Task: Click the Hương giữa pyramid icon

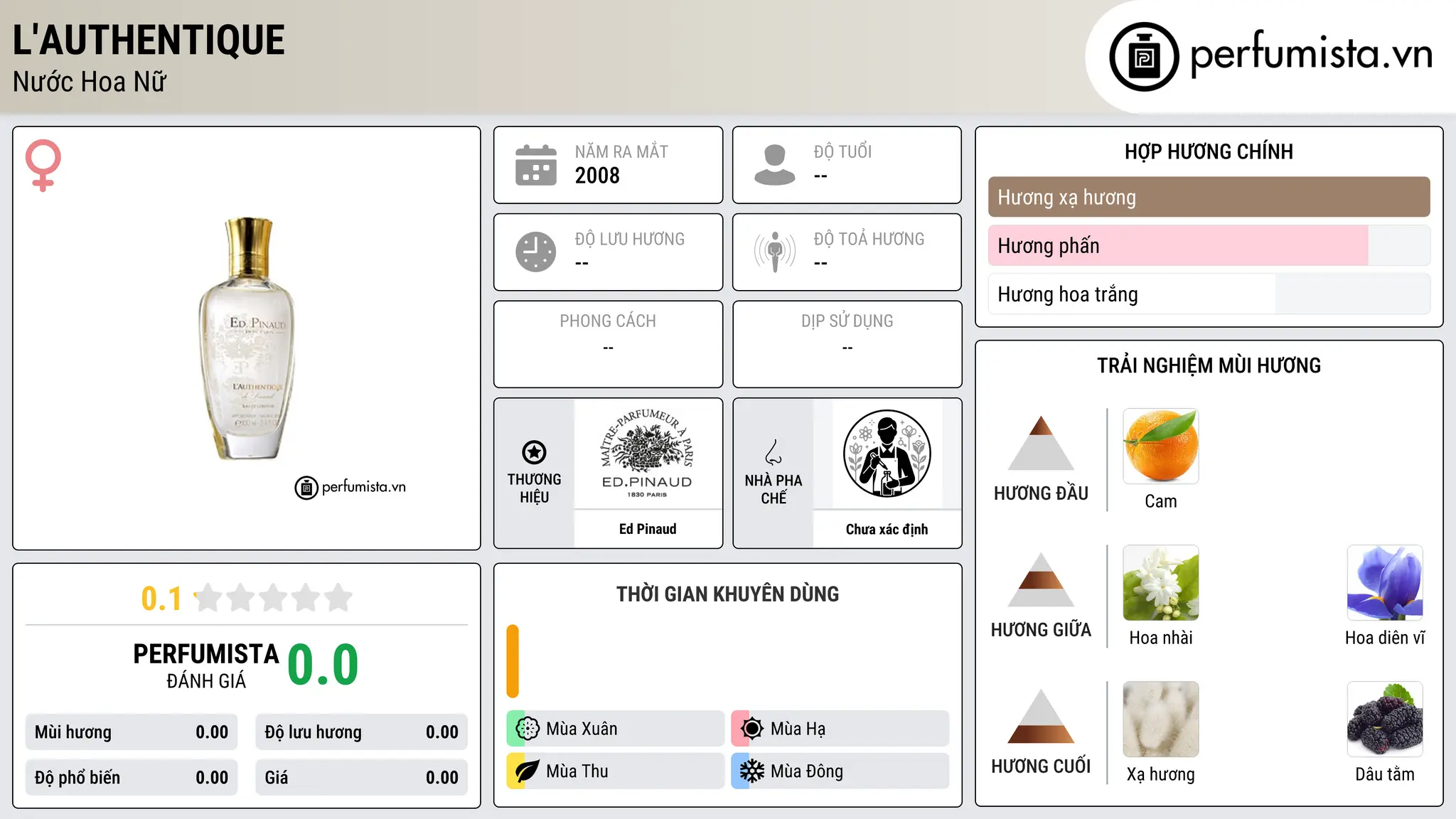Action: pyautogui.click(x=1041, y=579)
